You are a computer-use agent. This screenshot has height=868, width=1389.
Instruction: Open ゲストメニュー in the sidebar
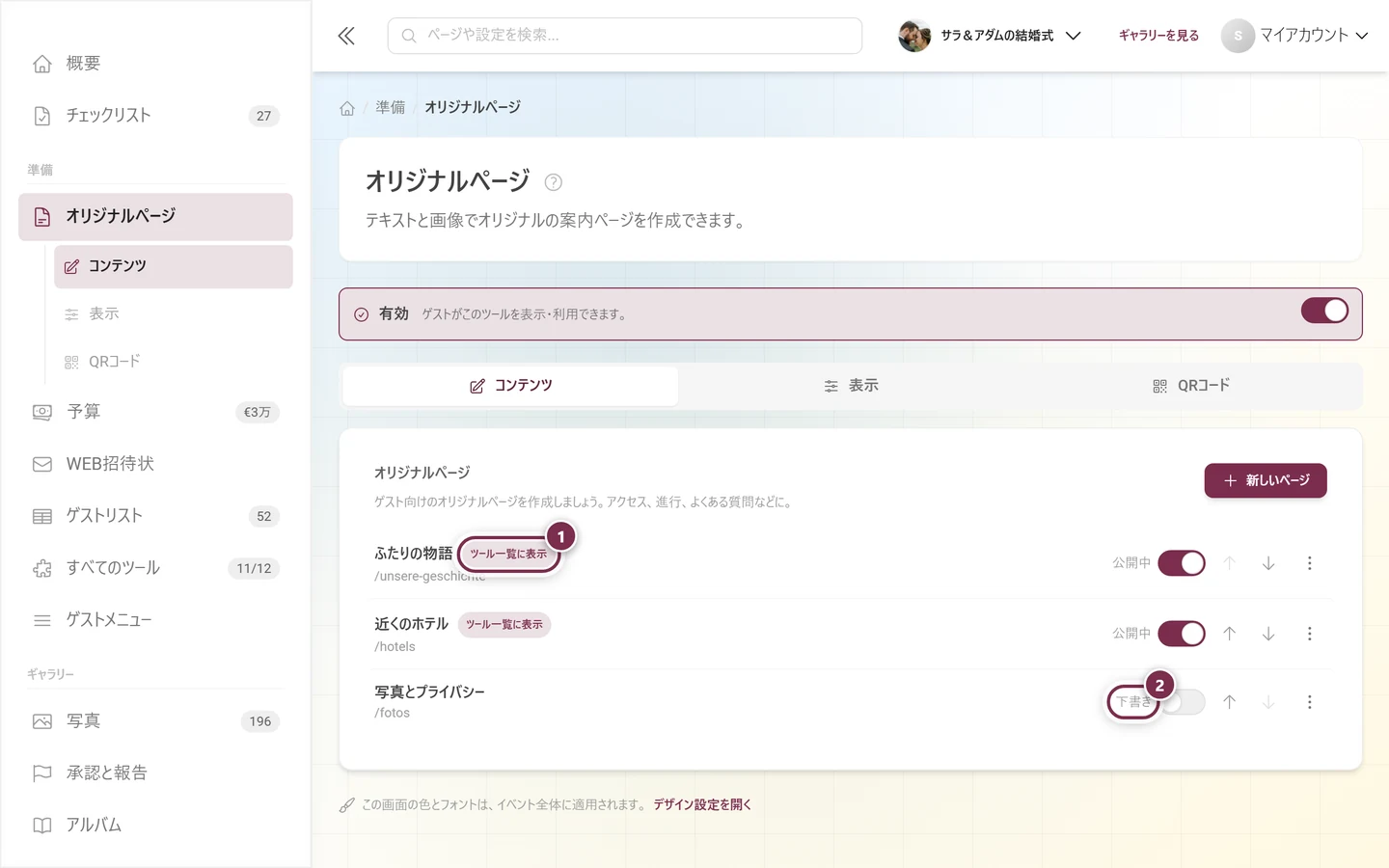point(155,620)
